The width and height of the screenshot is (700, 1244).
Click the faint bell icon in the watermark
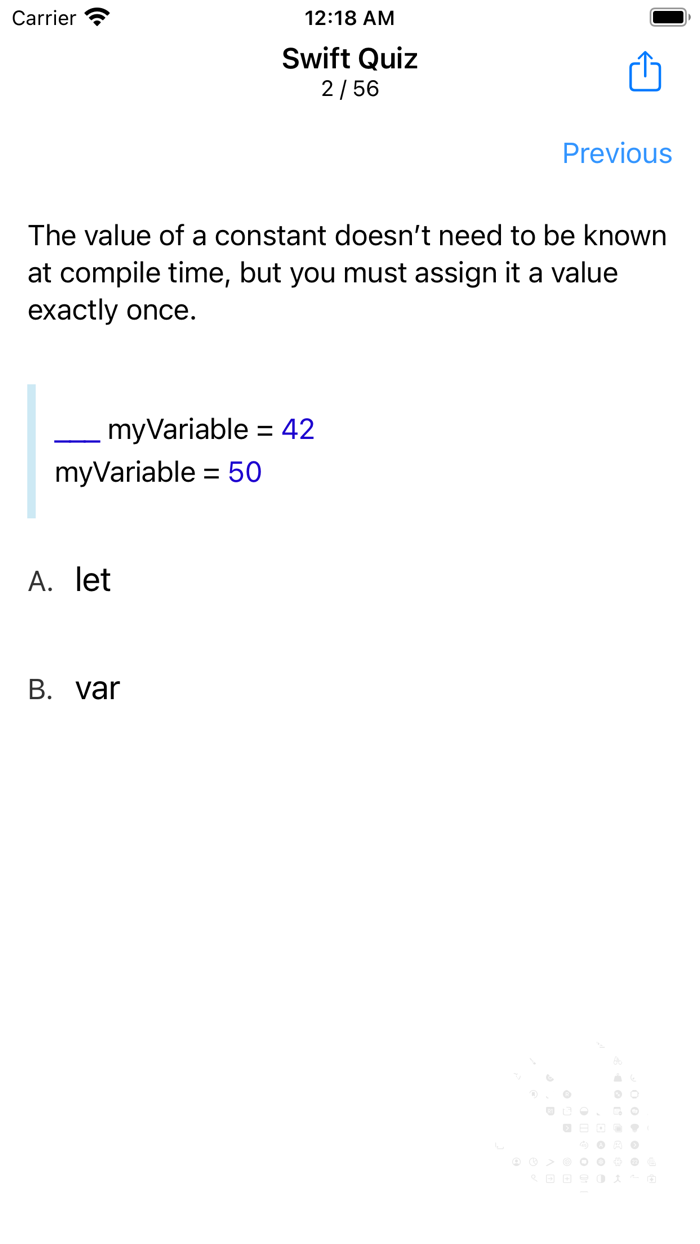[x=618, y=1078]
